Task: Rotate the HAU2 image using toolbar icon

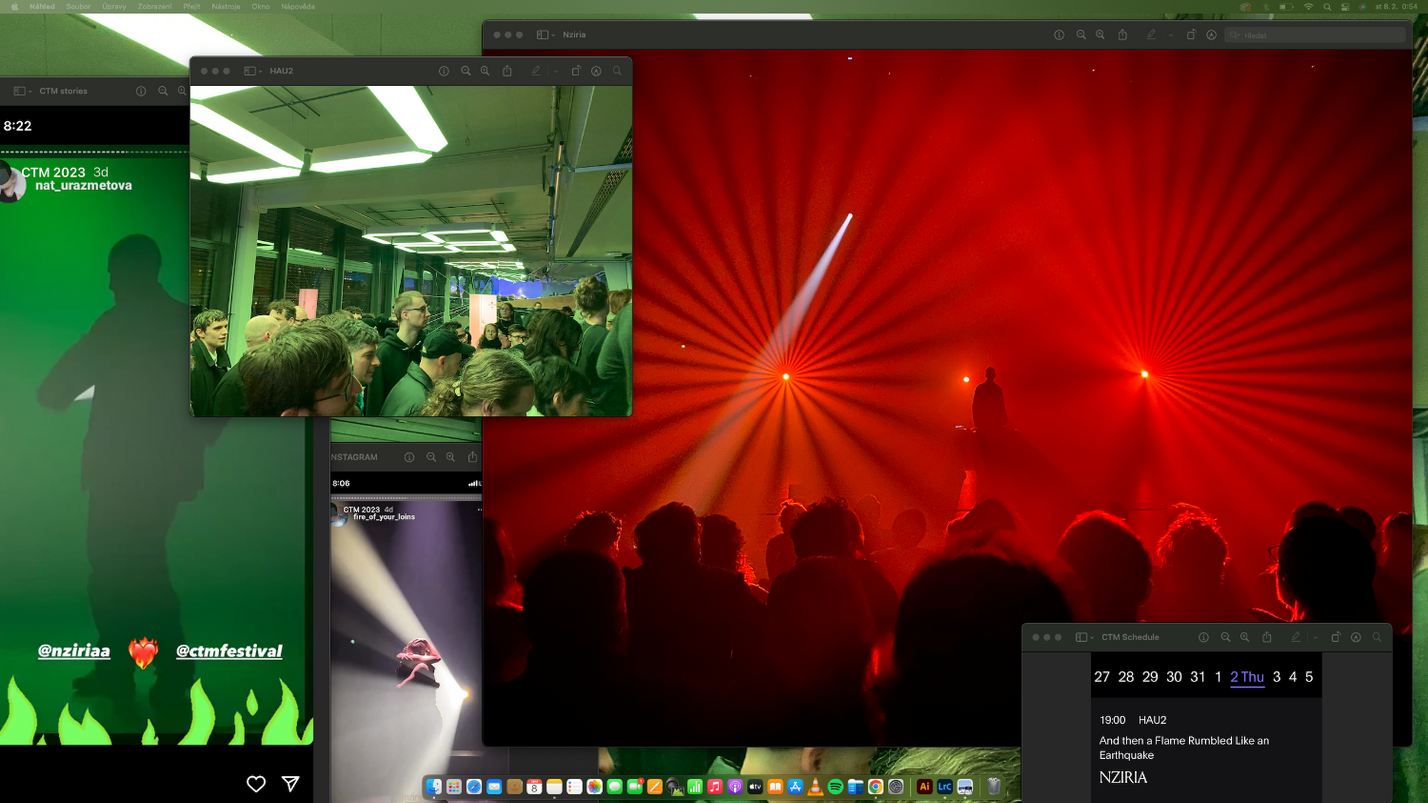Action: [x=576, y=71]
